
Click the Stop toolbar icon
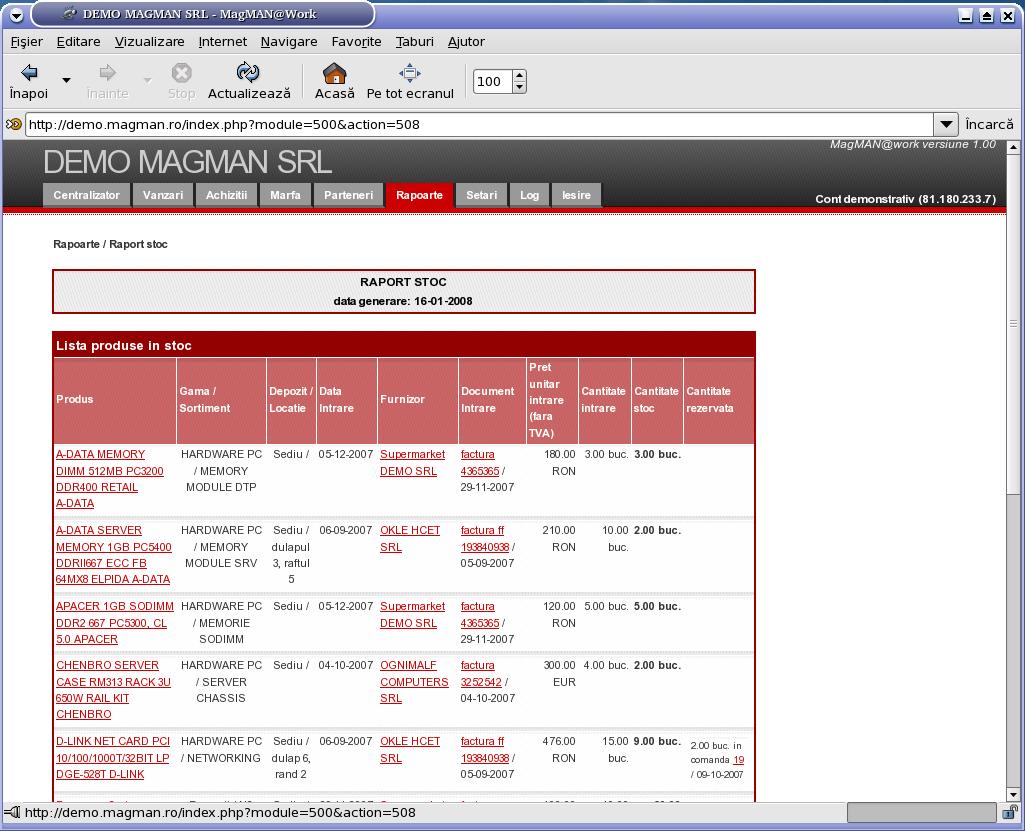pos(181,73)
